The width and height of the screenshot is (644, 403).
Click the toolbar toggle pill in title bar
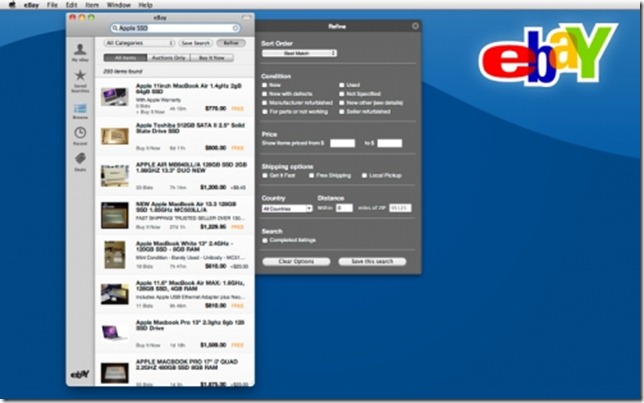(246, 18)
